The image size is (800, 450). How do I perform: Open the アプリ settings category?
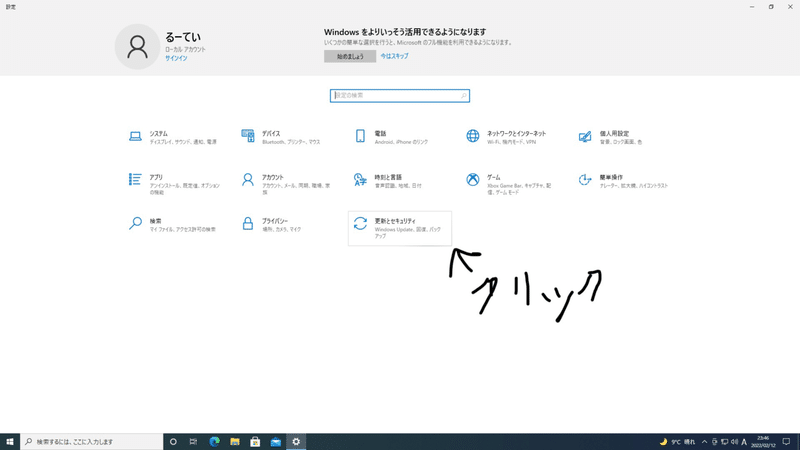tap(175, 184)
